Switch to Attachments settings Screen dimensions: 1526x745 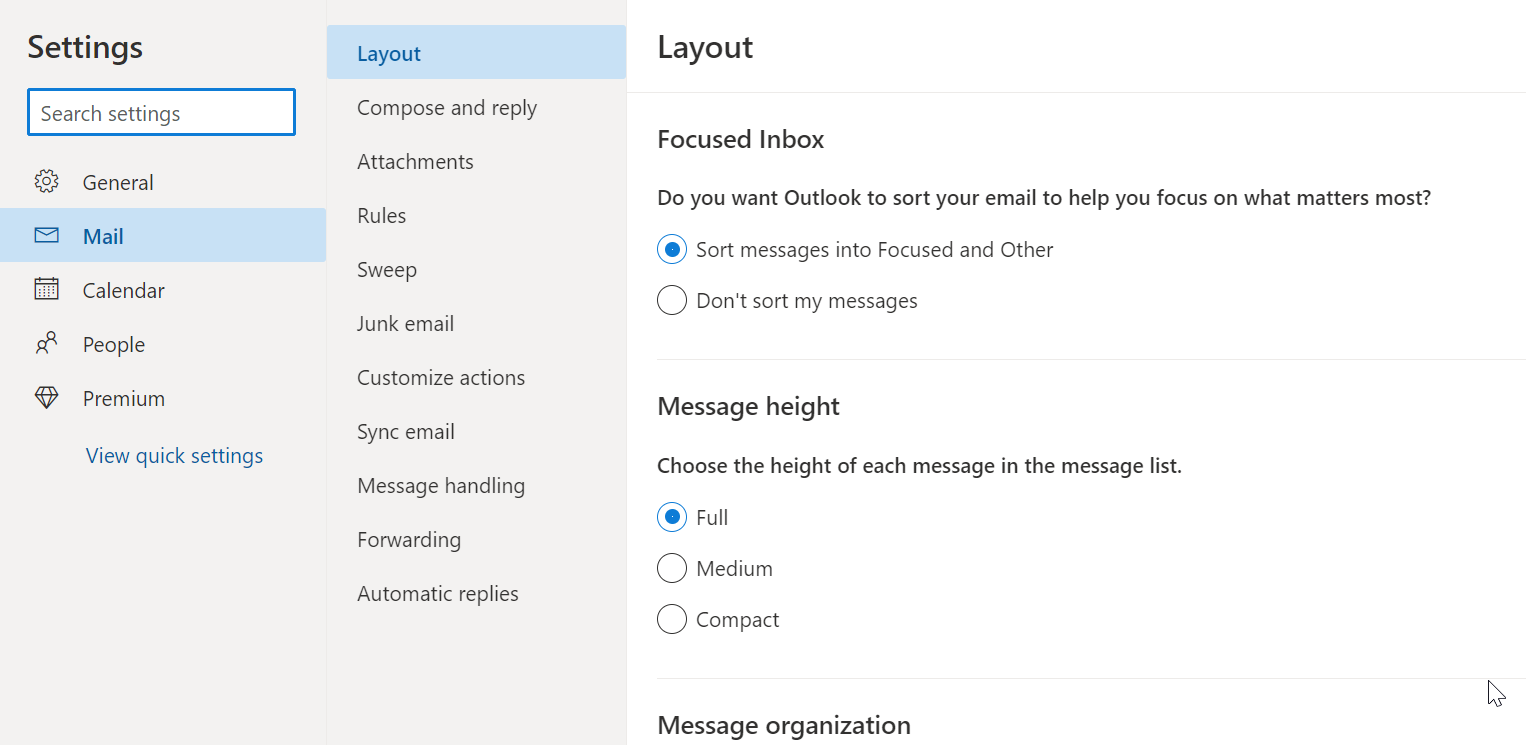[415, 161]
